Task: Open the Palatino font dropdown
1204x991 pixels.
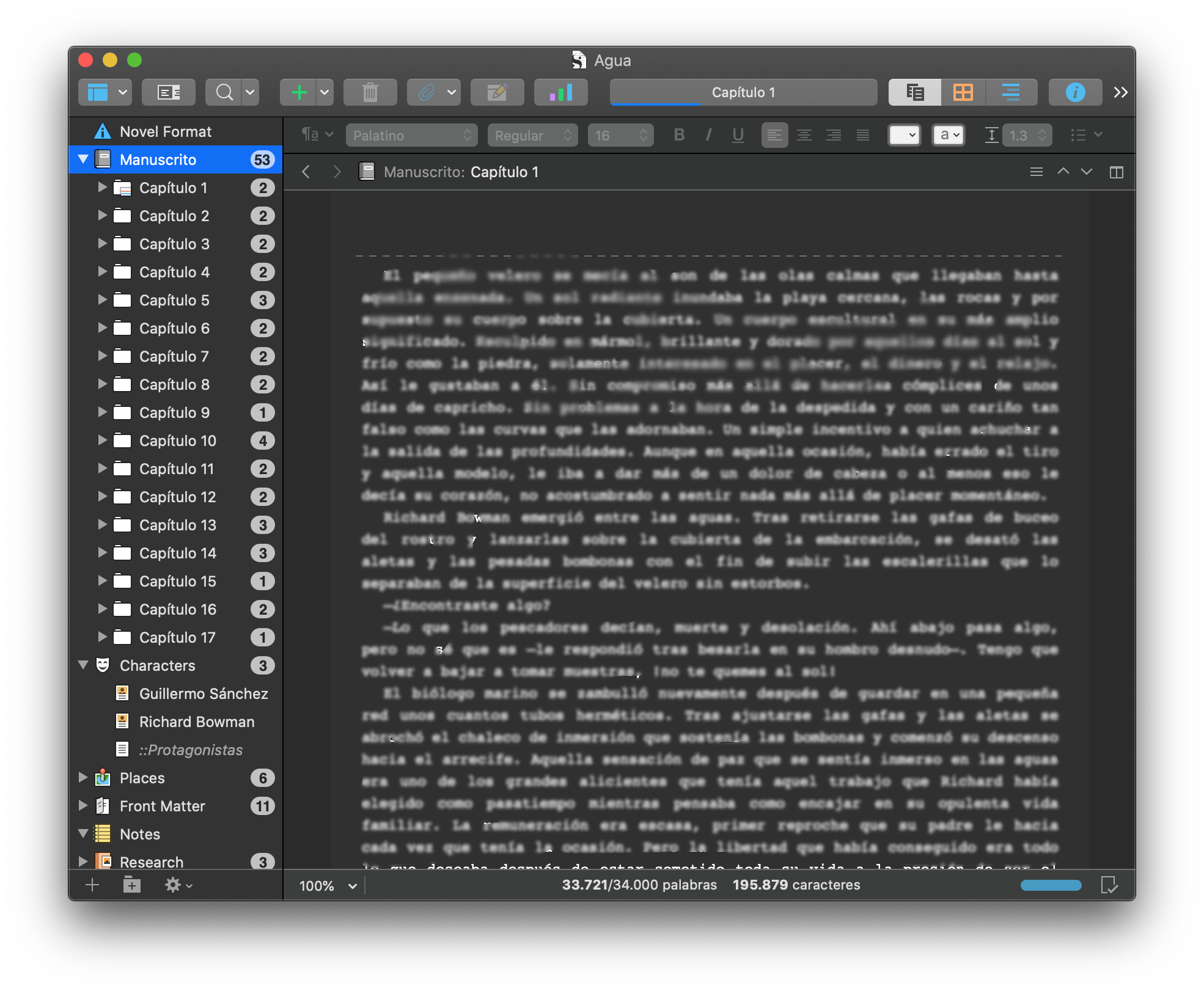Action: [411, 135]
